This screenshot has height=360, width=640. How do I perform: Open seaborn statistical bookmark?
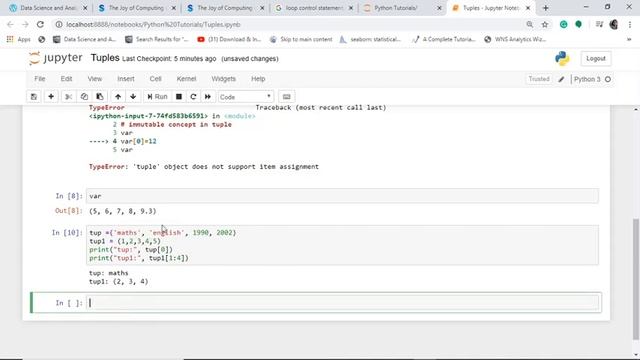click(x=371, y=39)
